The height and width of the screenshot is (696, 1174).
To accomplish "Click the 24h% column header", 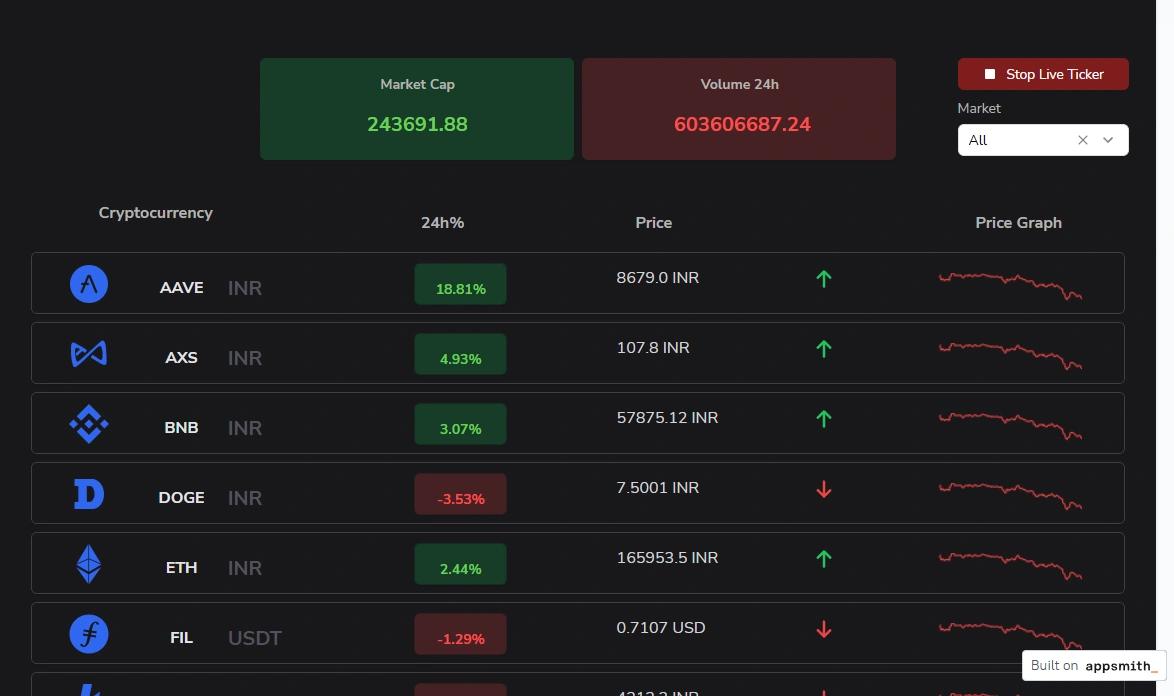I will (x=442, y=223).
